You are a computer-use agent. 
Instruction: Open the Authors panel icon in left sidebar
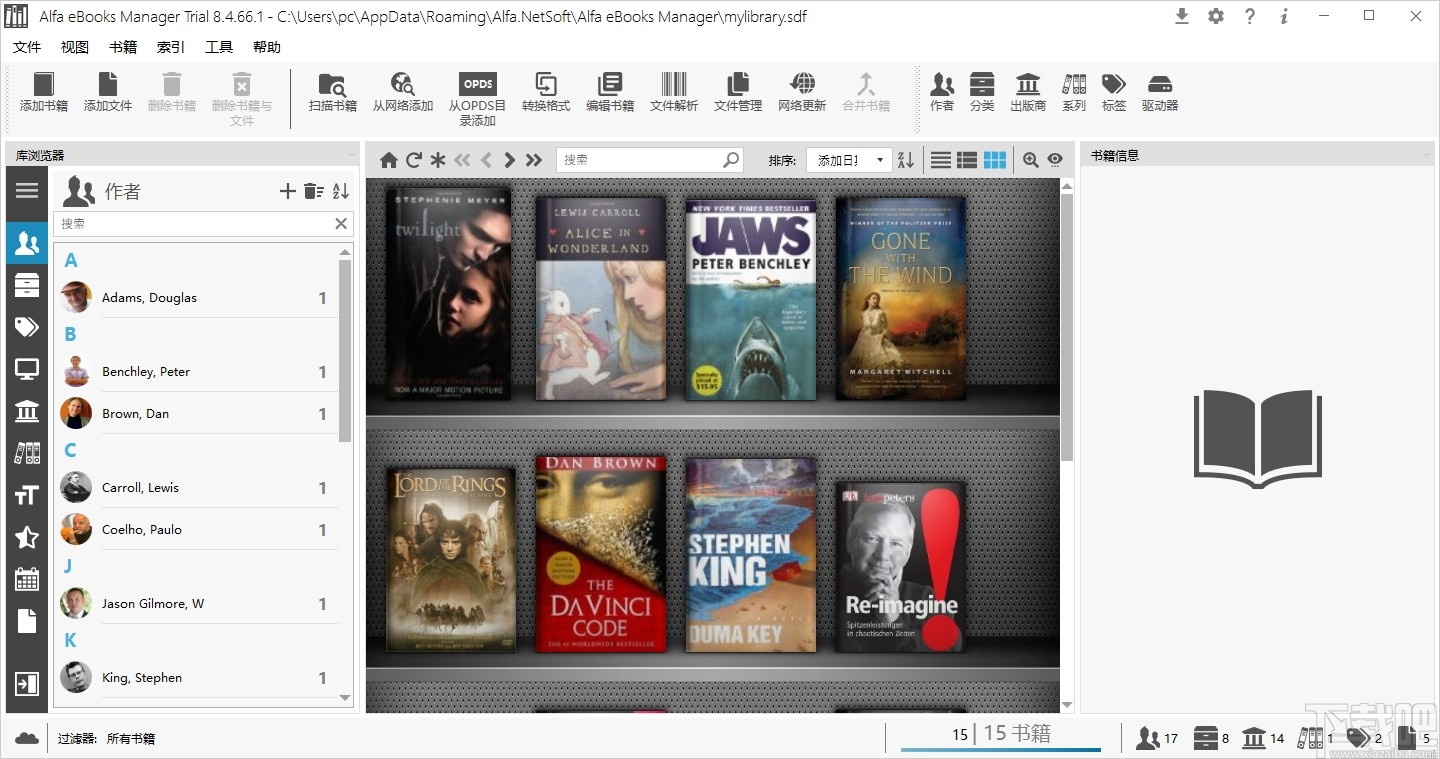click(x=26, y=242)
